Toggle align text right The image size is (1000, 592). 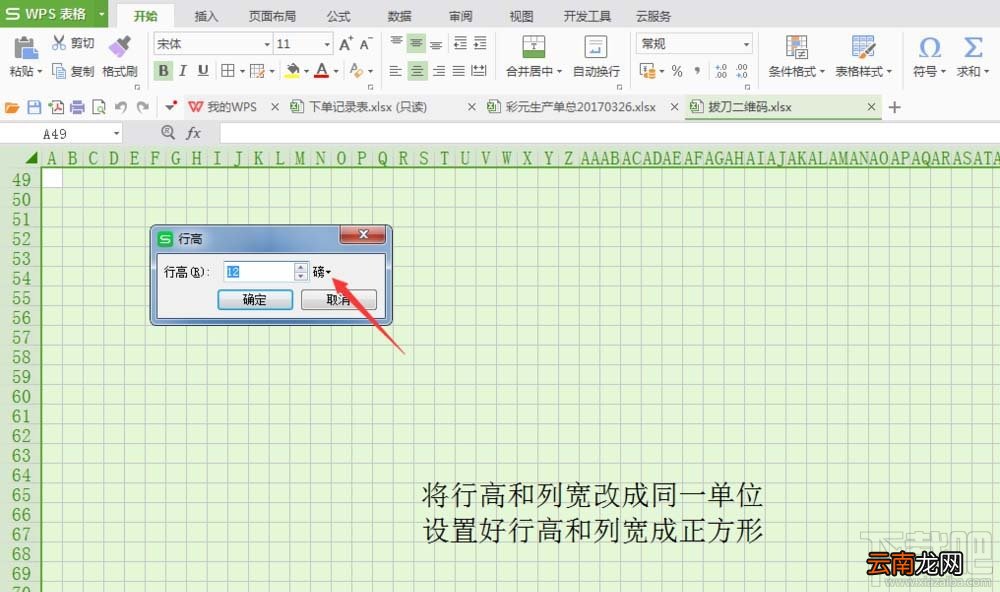point(439,71)
